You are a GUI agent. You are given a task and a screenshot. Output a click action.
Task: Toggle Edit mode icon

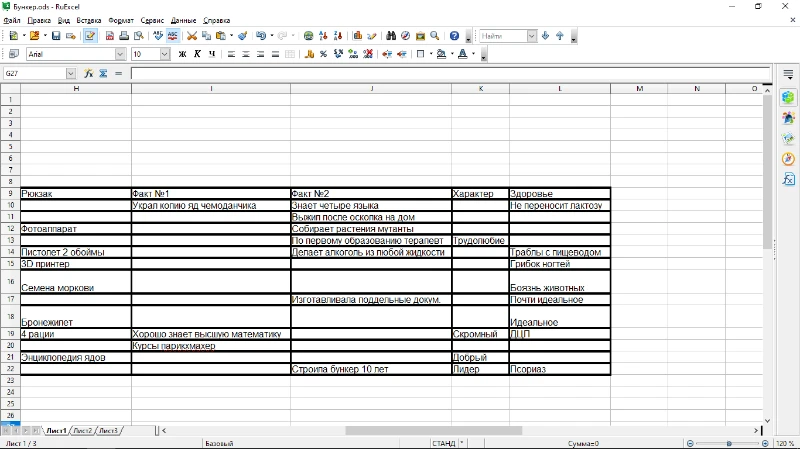tap(90, 36)
